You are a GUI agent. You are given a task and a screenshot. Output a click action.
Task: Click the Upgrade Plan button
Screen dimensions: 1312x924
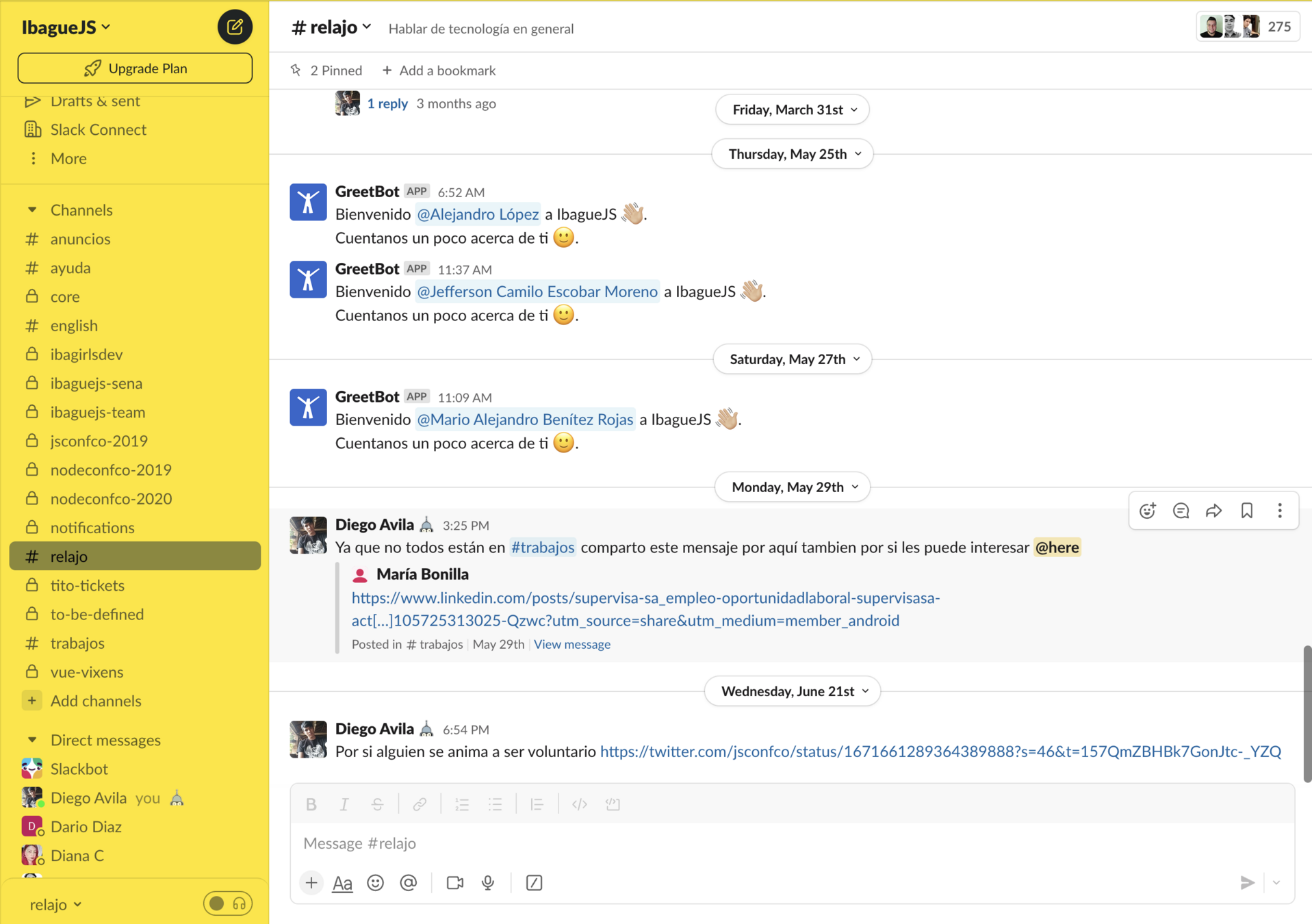(135, 68)
